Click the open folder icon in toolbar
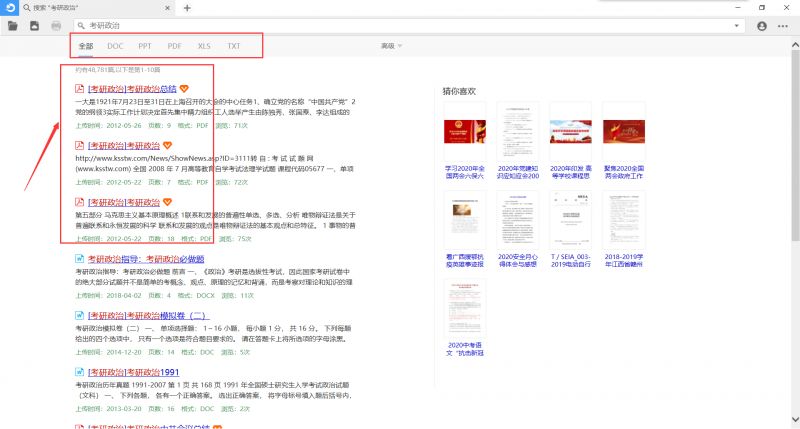 pos(14,26)
